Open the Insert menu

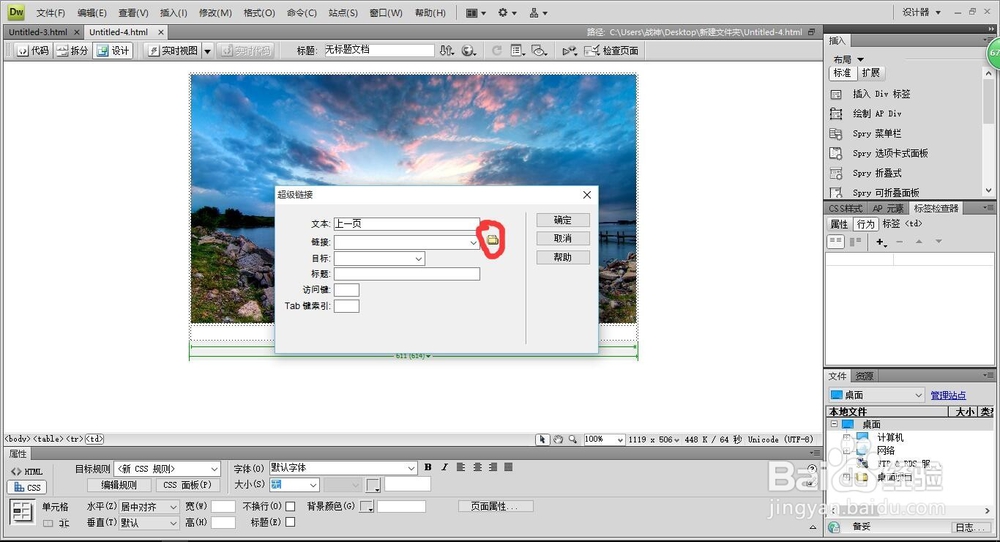click(x=173, y=13)
